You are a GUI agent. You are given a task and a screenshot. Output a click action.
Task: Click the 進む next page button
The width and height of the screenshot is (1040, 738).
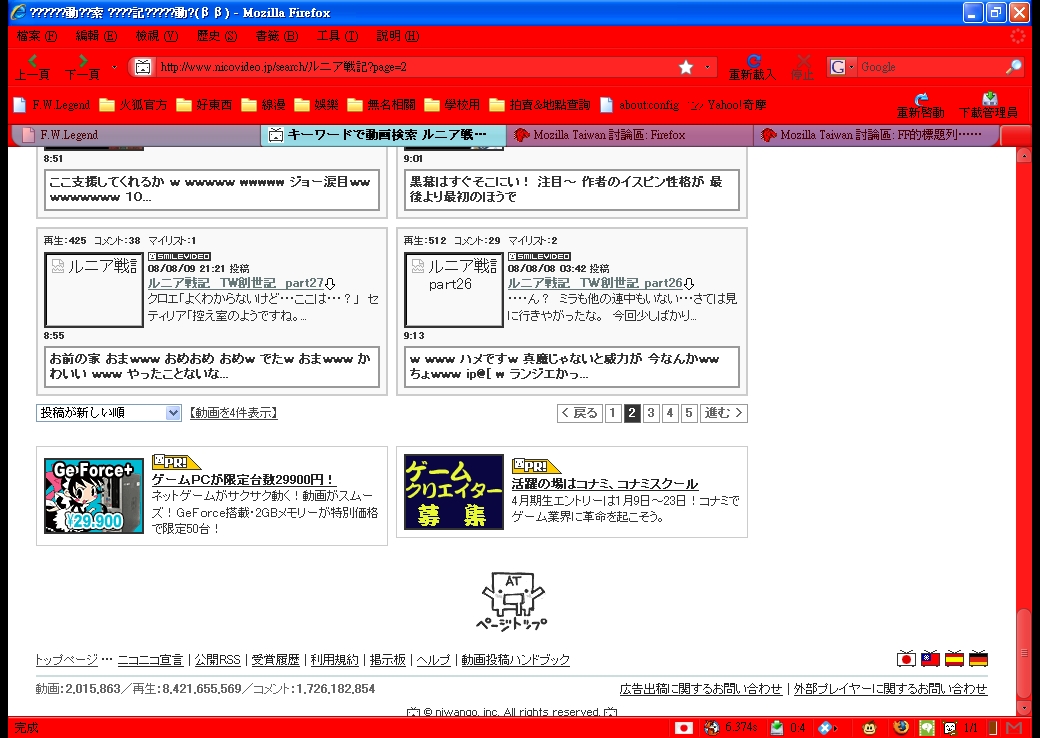tap(723, 413)
